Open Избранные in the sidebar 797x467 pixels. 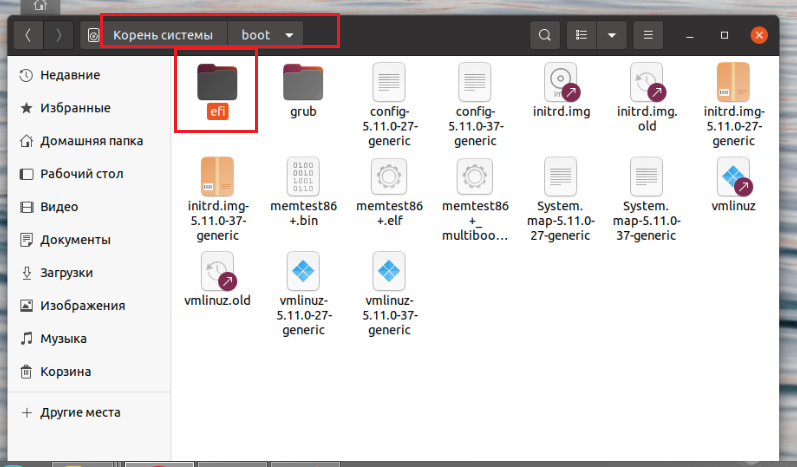coord(89,108)
